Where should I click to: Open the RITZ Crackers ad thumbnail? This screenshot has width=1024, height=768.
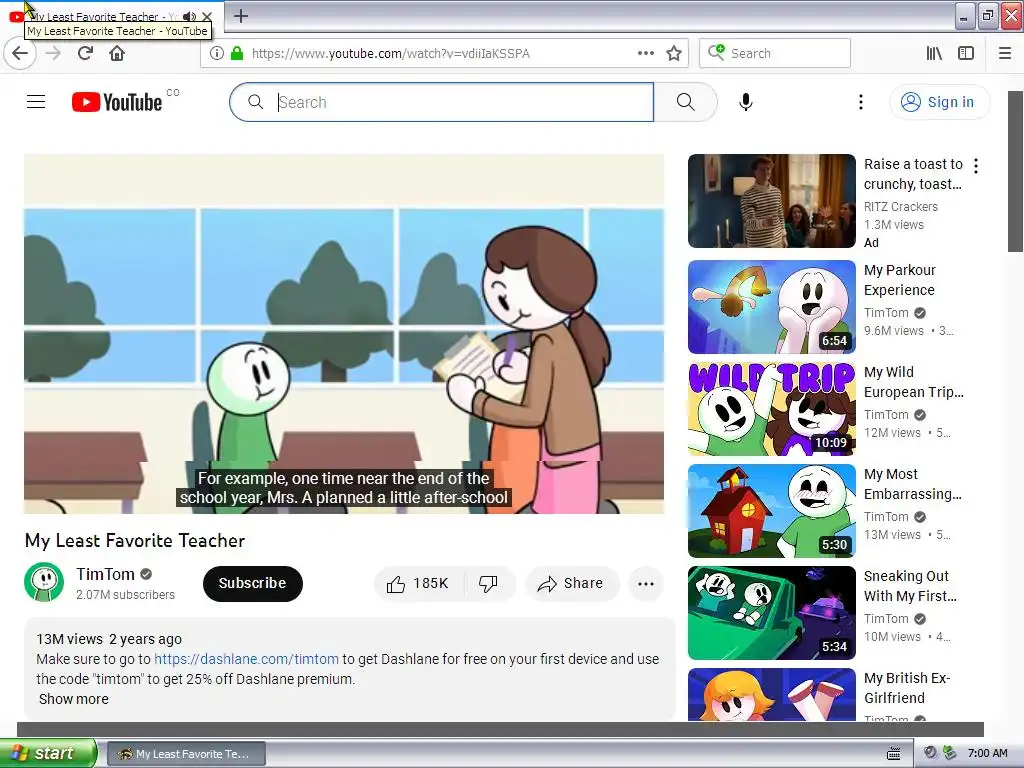click(771, 201)
